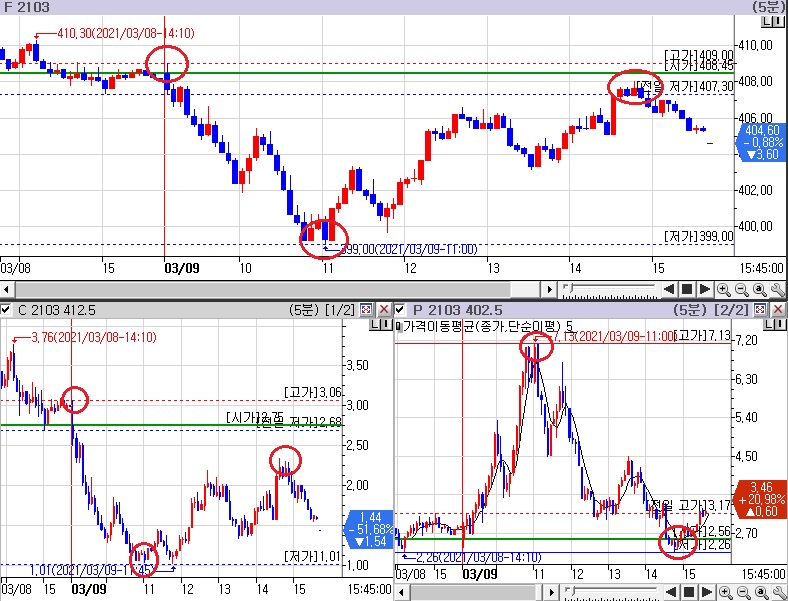Adjust the bar-spacing slider on P 2103 chart

click(x=610, y=592)
